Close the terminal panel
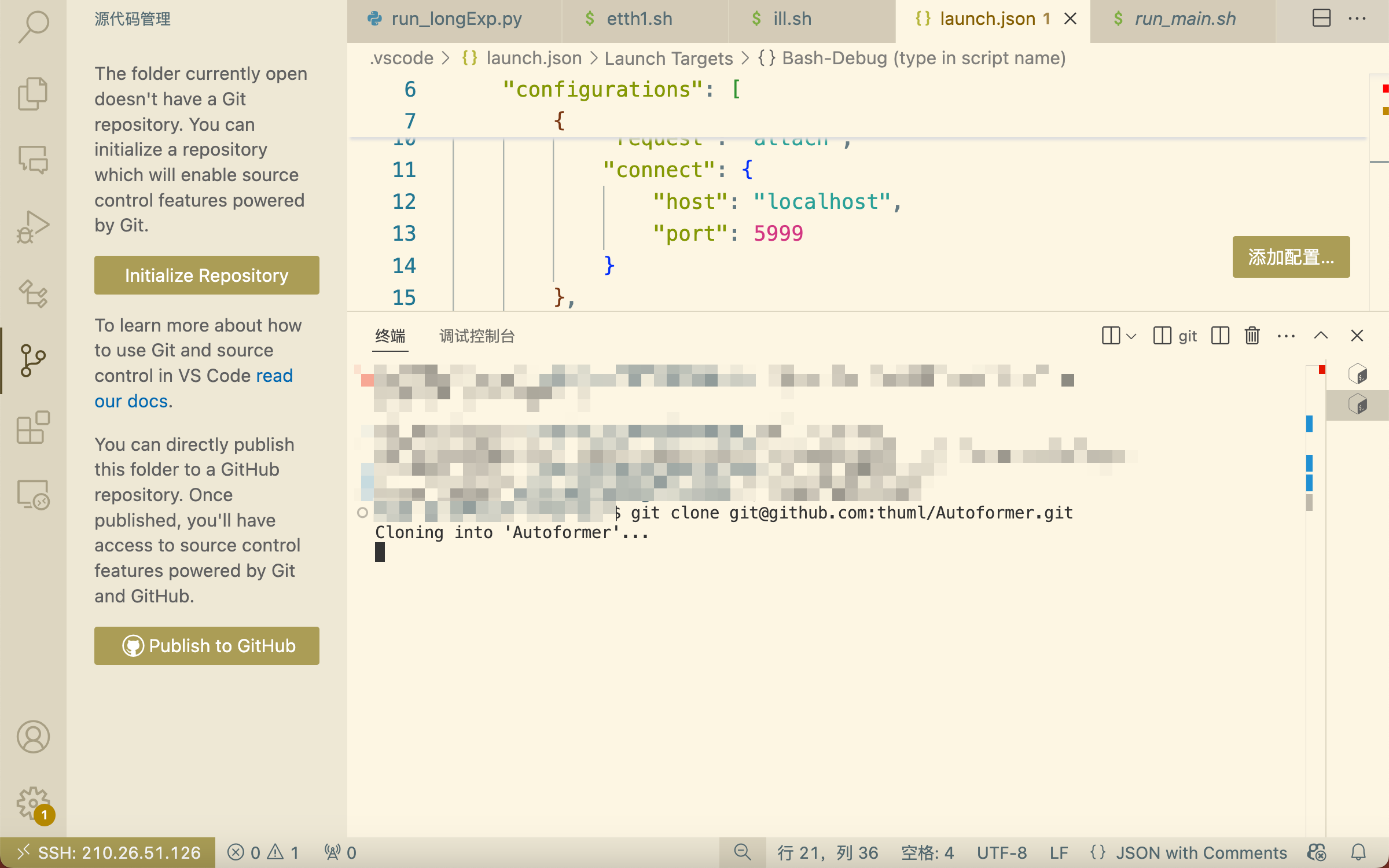 click(x=1357, y=336)
